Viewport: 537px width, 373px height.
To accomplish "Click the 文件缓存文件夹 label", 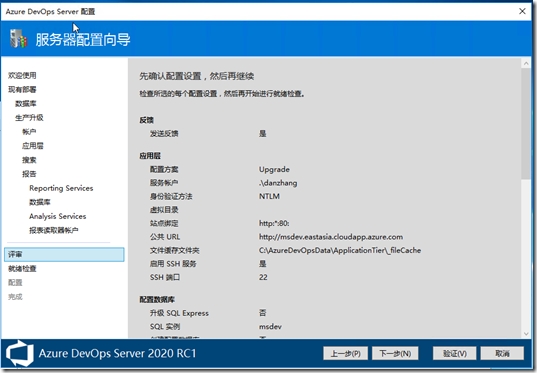I will click(175, 250).
